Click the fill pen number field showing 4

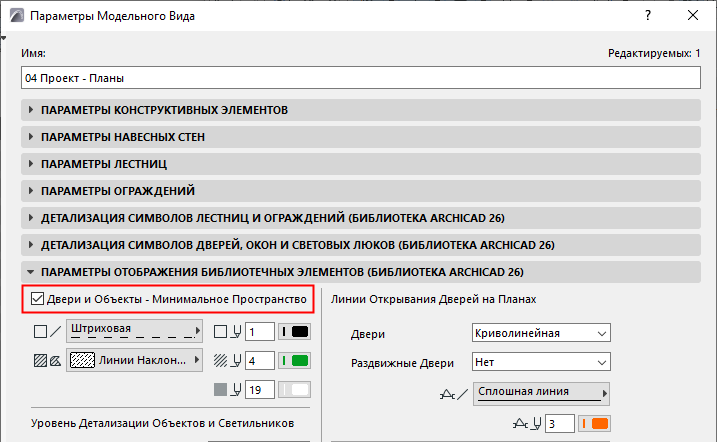(x=260, y=361)
